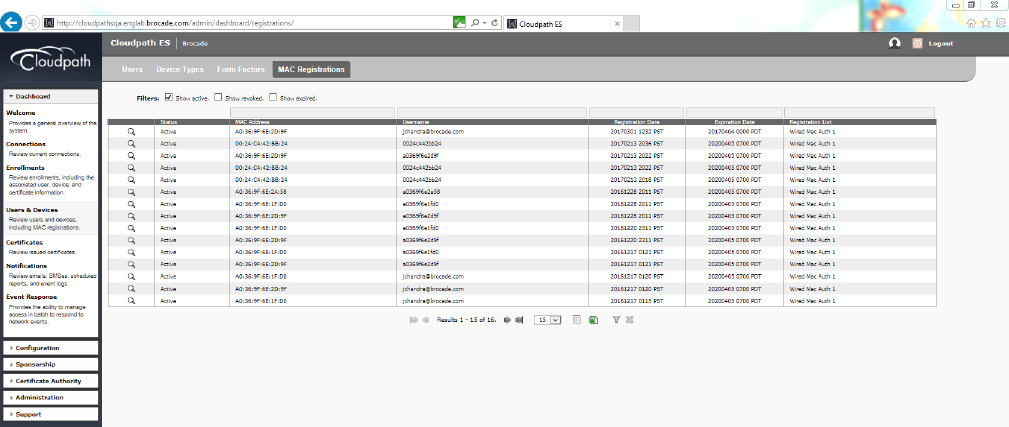Sort by MAC Address column header
The height and width of the screenshot is (427, 1009).
pos(252,122)
